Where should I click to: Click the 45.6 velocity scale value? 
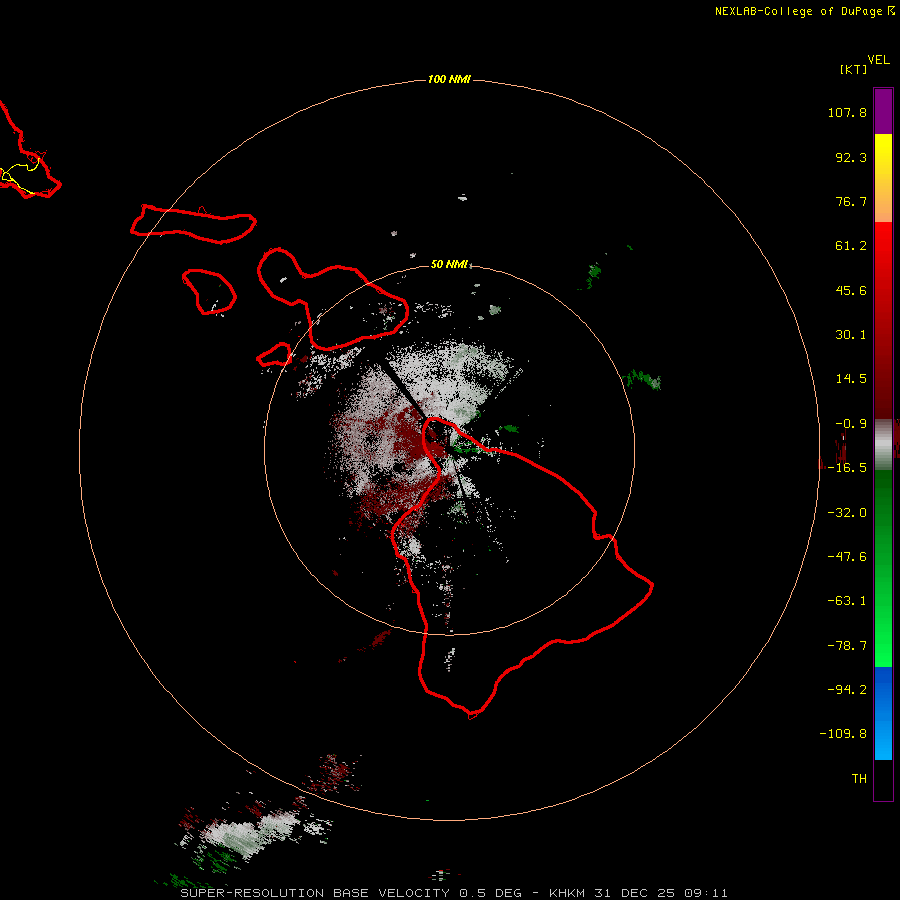click(x=851, y=290)
